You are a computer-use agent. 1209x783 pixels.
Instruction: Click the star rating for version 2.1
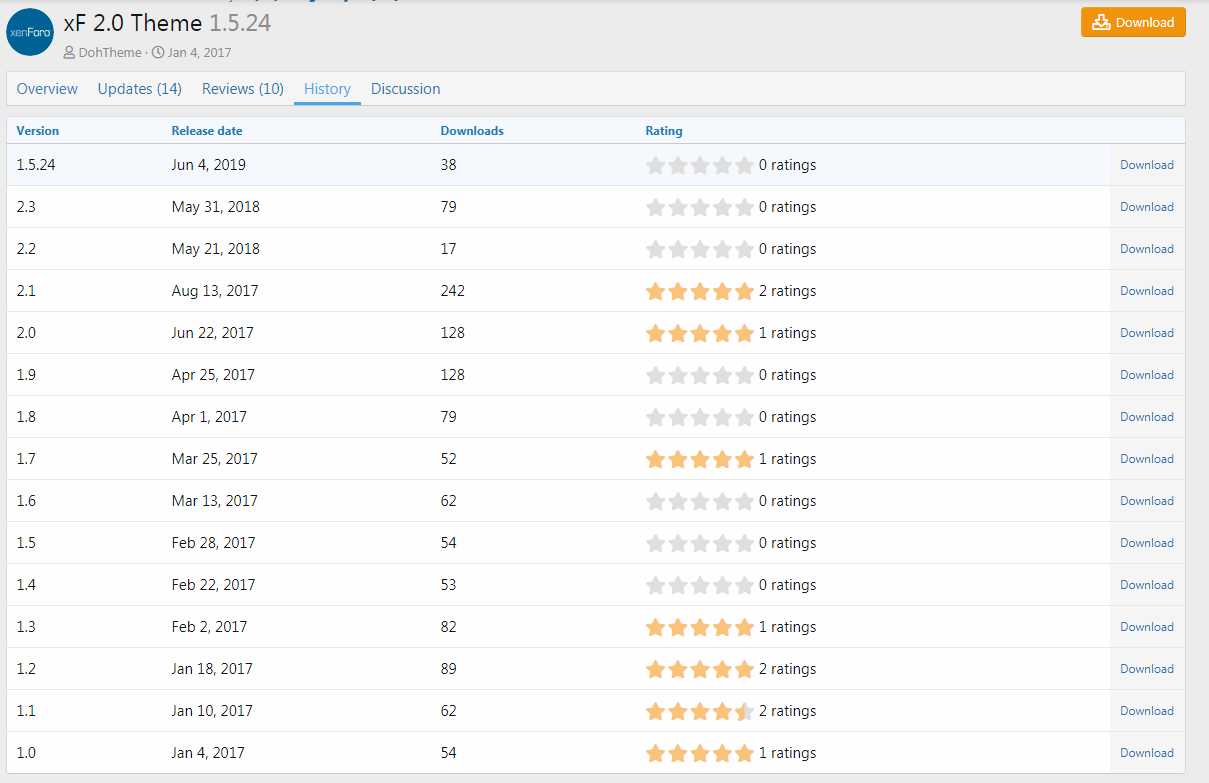click(700, 291)
